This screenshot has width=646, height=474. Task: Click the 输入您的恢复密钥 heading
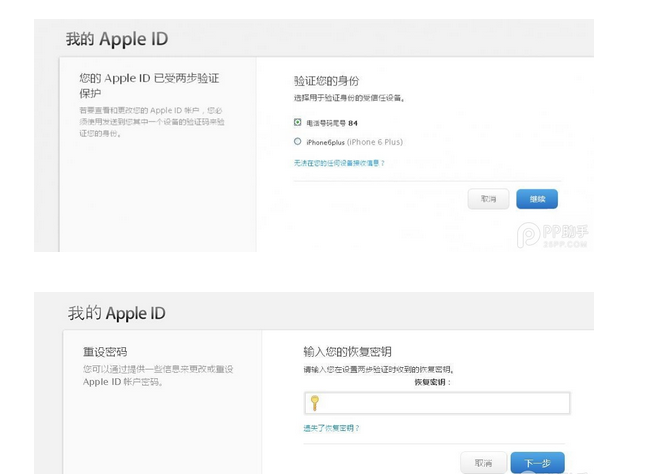[347, 351]
